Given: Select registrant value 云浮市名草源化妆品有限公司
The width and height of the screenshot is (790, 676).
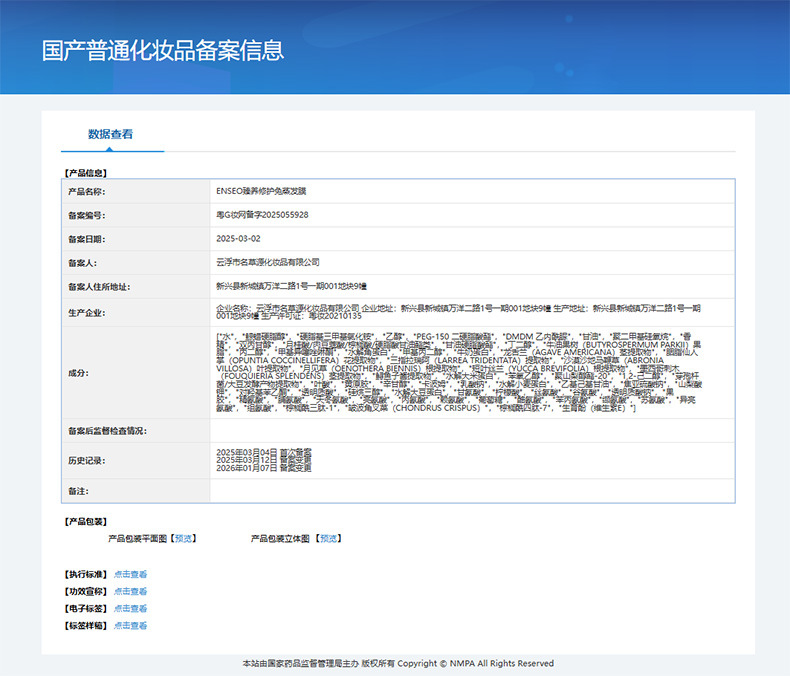Looking at the screenshot, I should 268,262.
